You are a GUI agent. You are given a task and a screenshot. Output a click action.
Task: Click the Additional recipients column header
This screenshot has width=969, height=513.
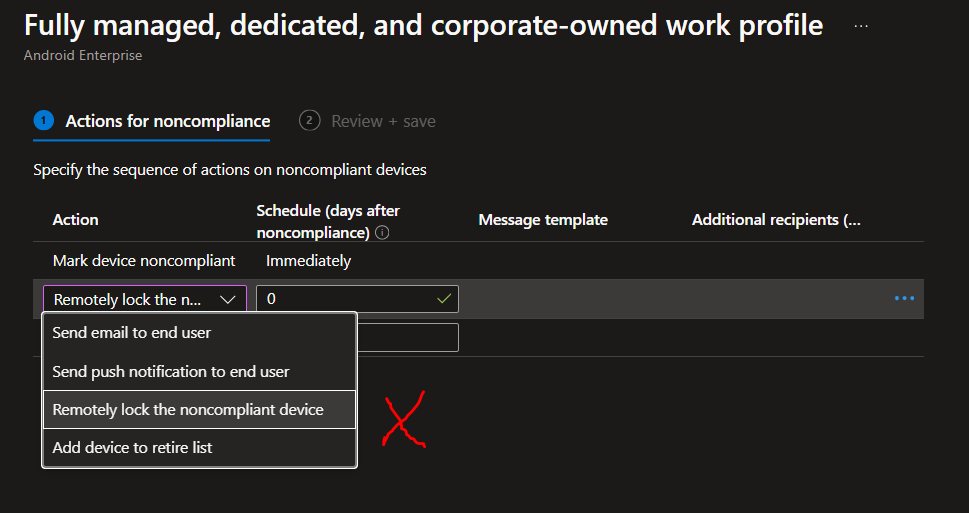[776, 220]
